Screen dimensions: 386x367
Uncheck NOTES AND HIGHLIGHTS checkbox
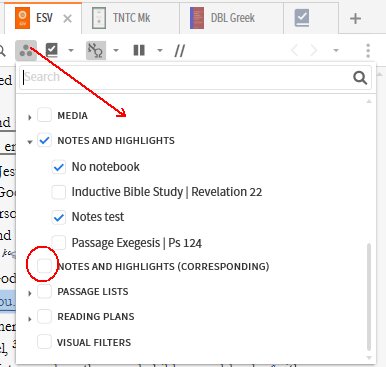click(44, 140)
